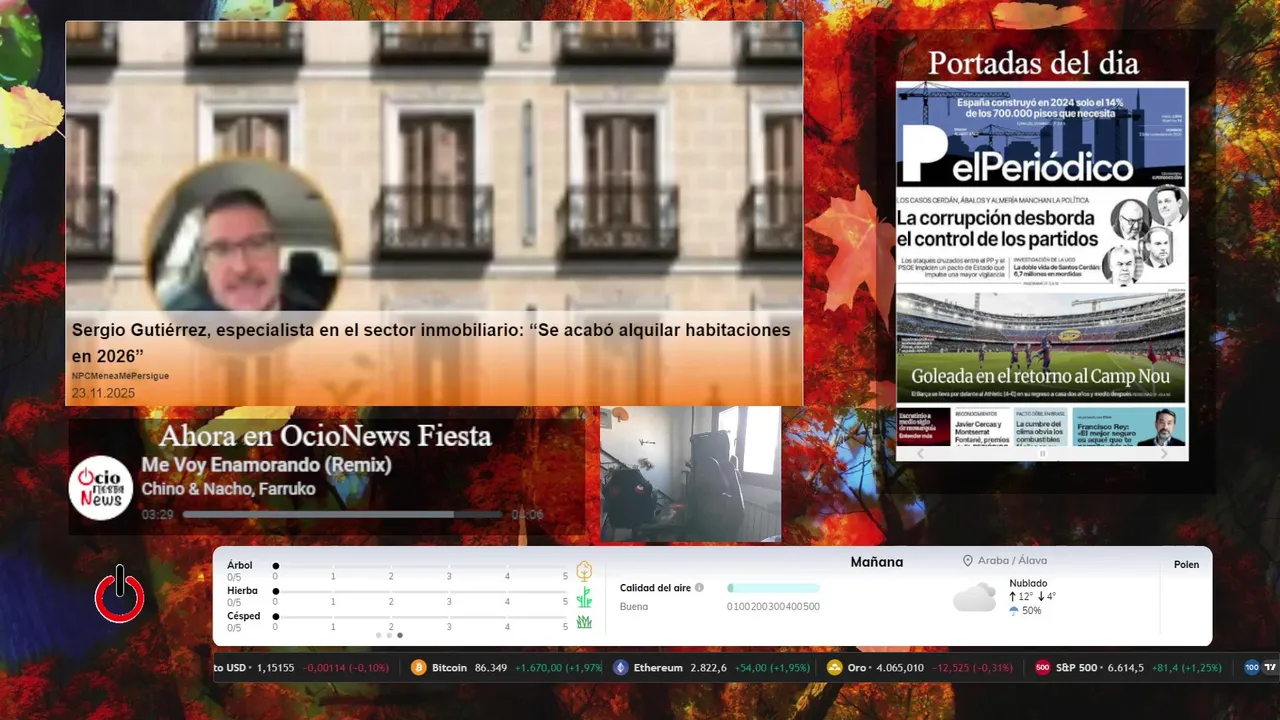Viewport: 1280px width, 720px height.
Task: Click the red power button icon
Action: (120, 594)
